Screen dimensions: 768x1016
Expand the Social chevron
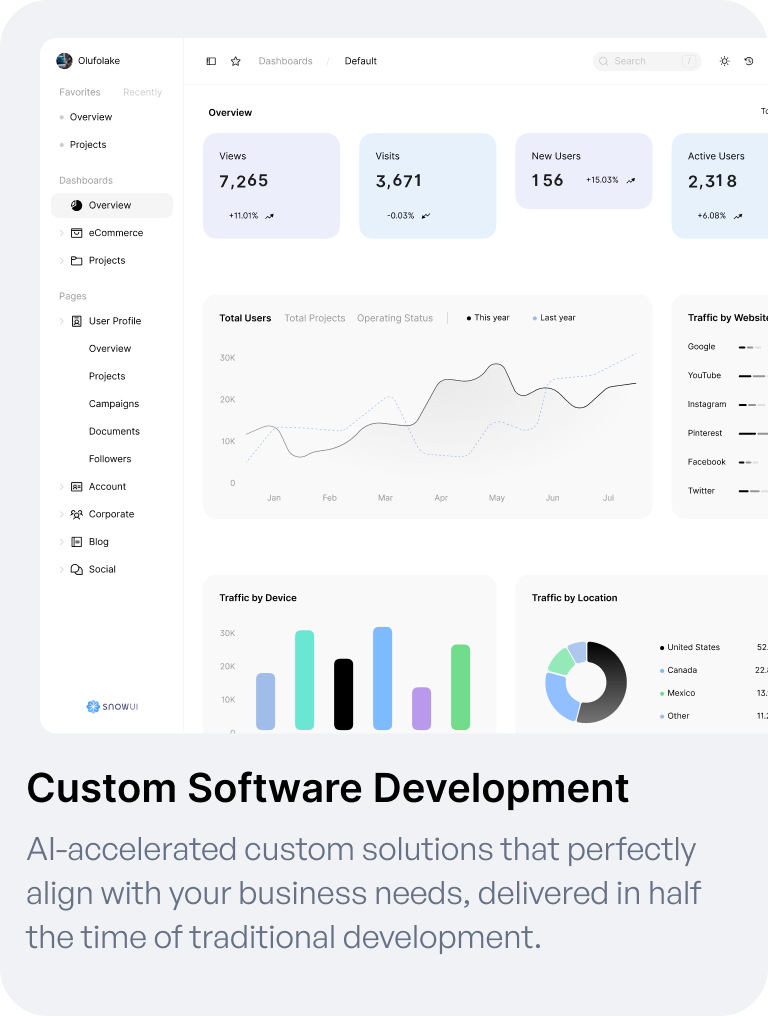(x=62, y=570)
